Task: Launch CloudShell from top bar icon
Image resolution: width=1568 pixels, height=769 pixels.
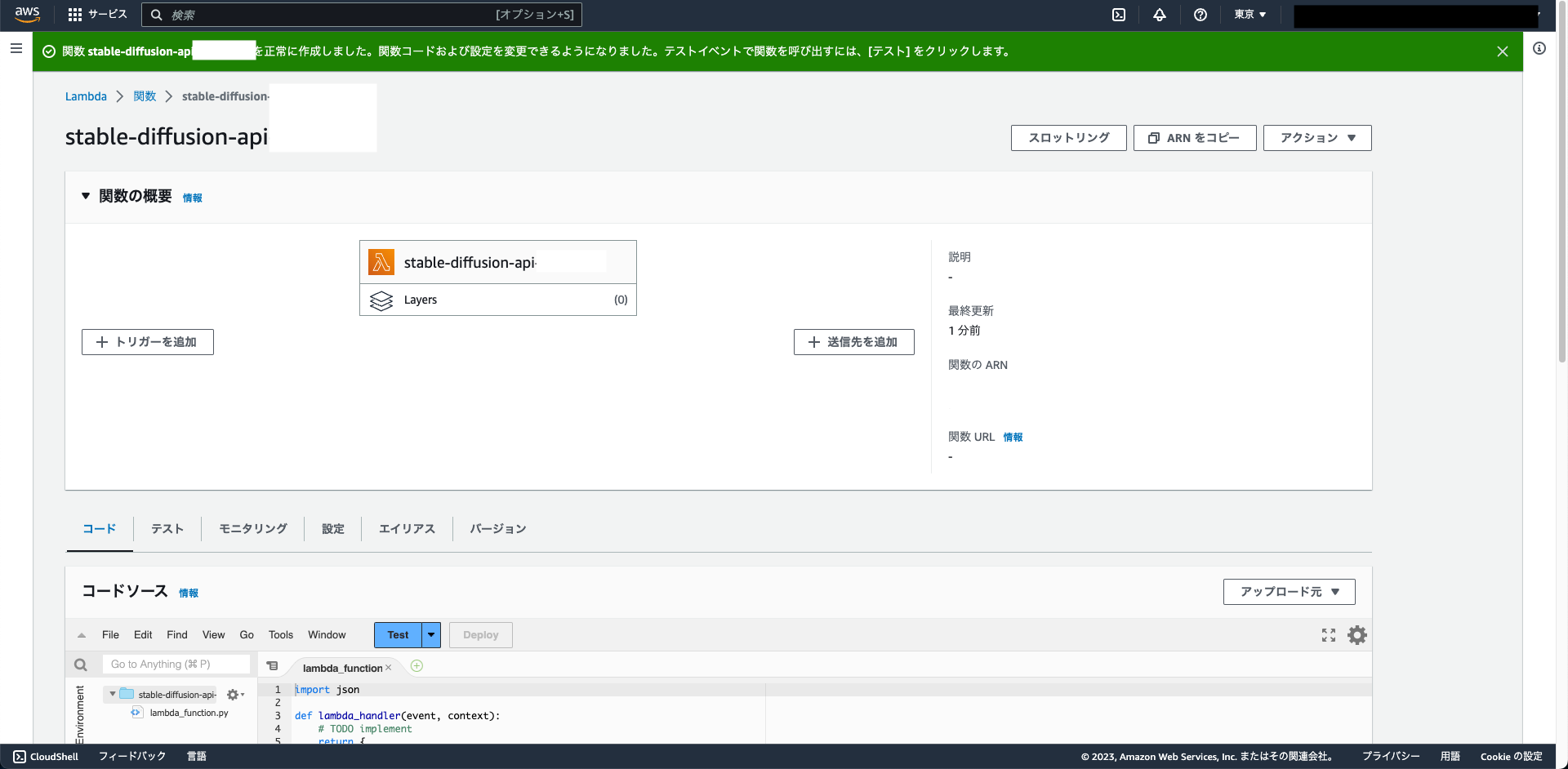Action: pos(1119,15)
